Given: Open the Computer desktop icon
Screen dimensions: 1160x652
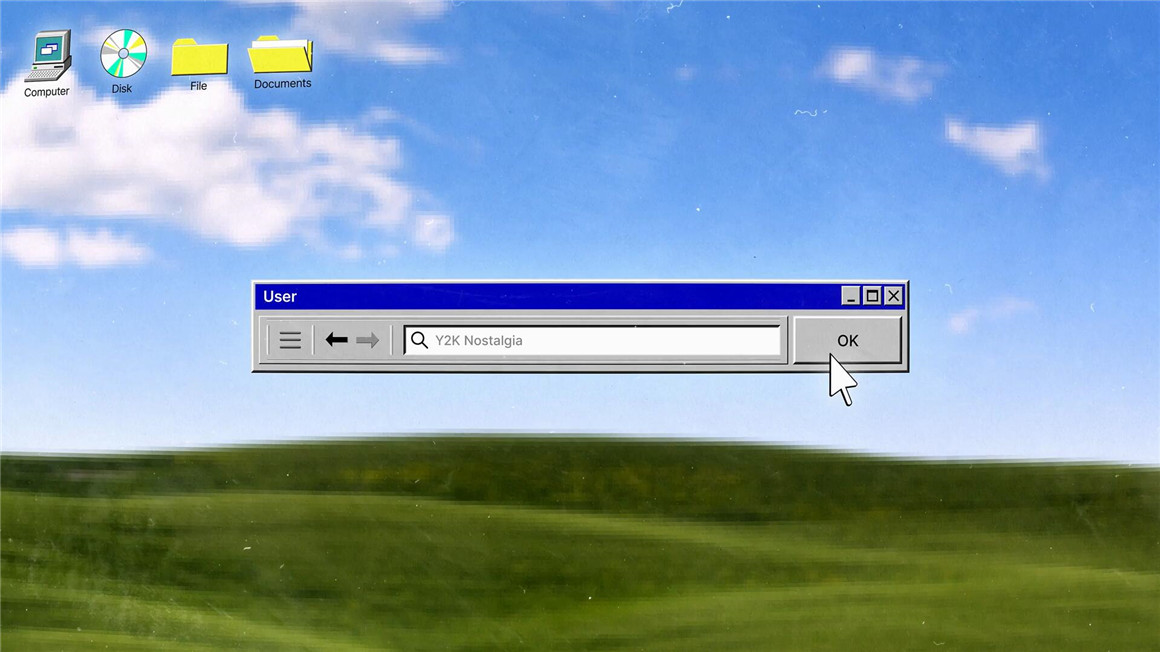Looking at the screenshot, I should (48, 56).
